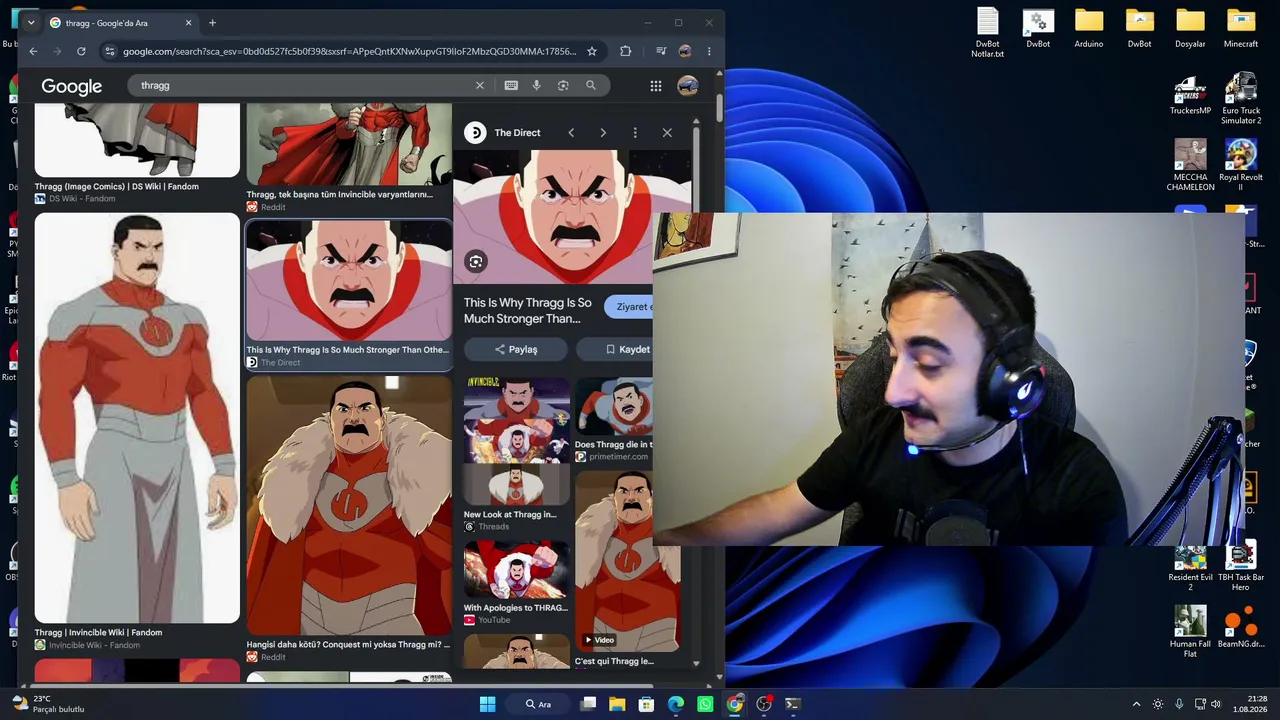Open Microsoft Edge from the taskbar
Viewport: 1280px width, 720px height.
click(676, 704)
